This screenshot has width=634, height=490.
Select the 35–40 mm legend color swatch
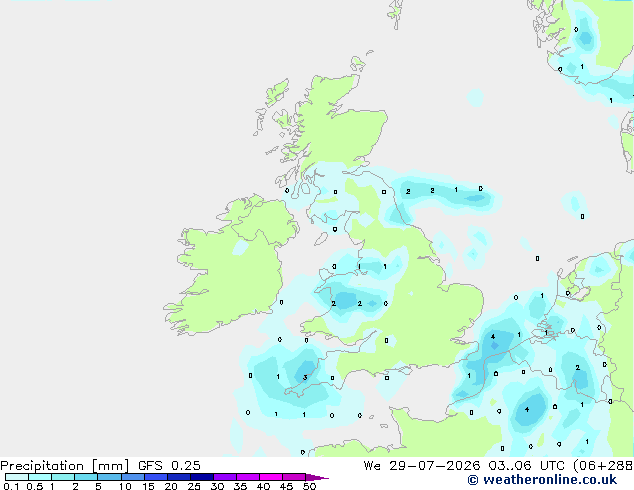(248, 477)
